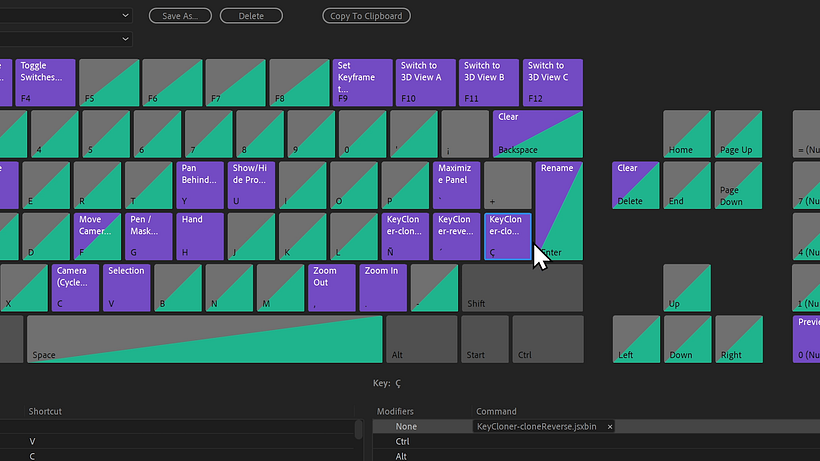Select the Alt key on keyboard
The width and height of the screenshot is (820, 461).
pos(422,339)
